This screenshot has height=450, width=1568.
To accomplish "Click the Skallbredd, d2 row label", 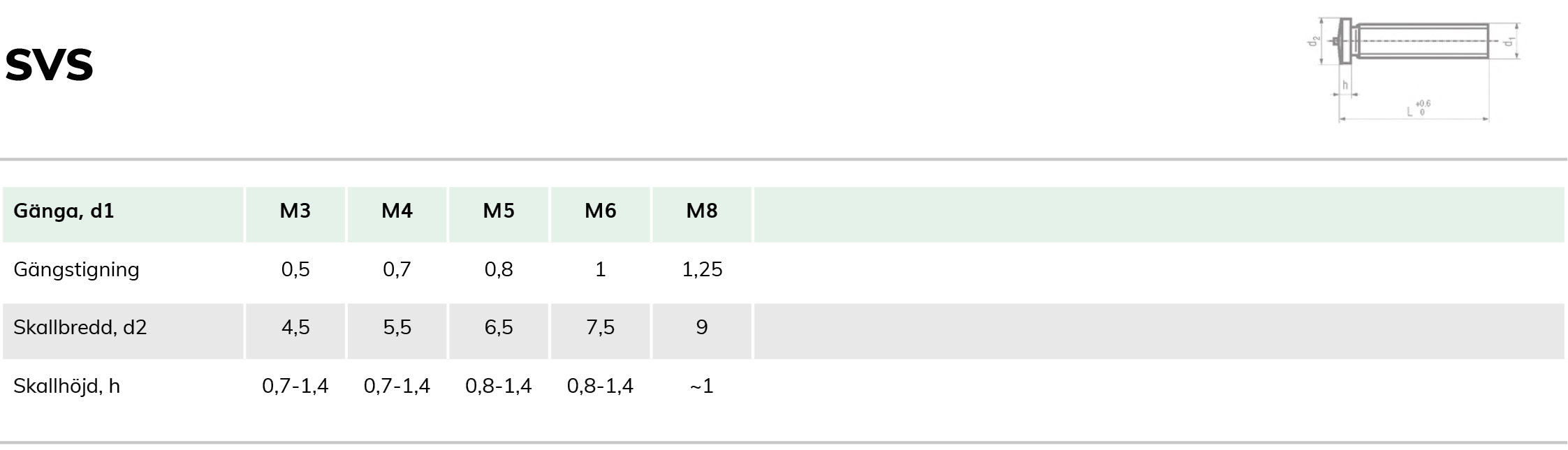I will click(80, 327).
